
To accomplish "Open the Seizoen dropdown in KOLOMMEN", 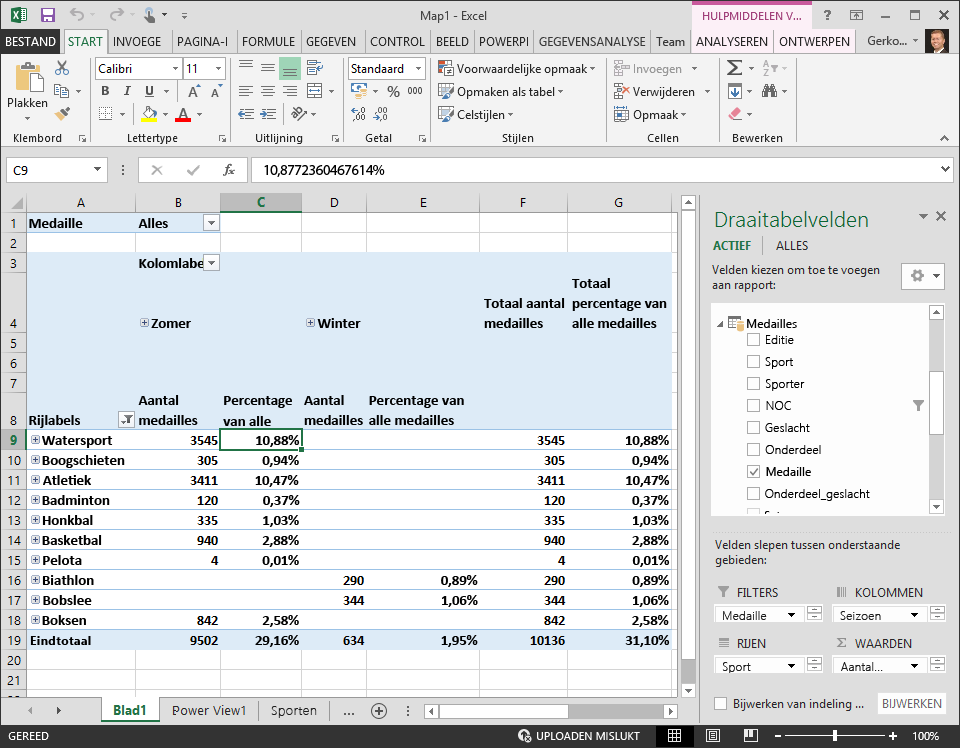I will coord(915,615).
